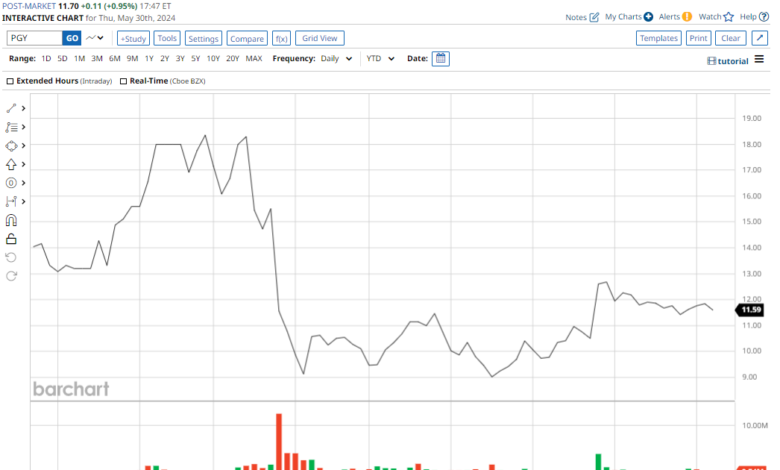Toggle the magnet snap tool
This screenshot has height=470, width=780.
(x=11, y=220)
